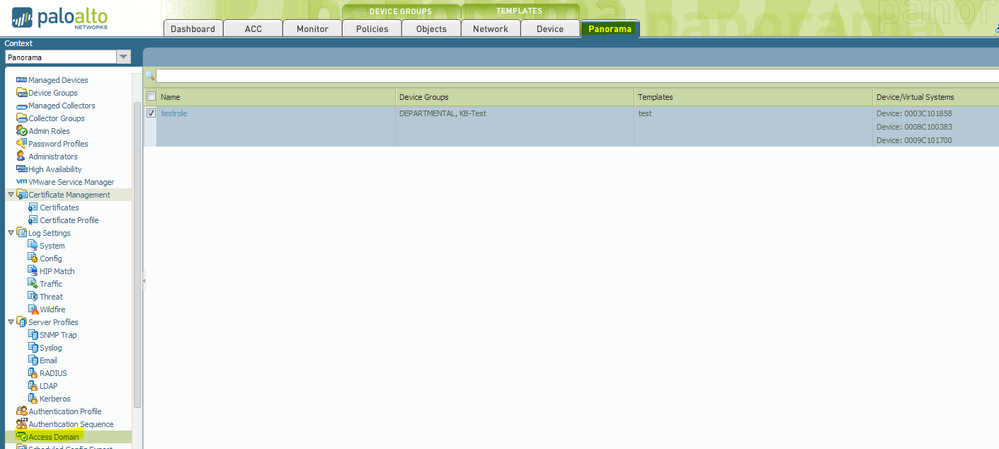Click the Config log settings icon
The height and width of the screenshot is (449, 999).
pyautogui.click(x=32, y=259)
